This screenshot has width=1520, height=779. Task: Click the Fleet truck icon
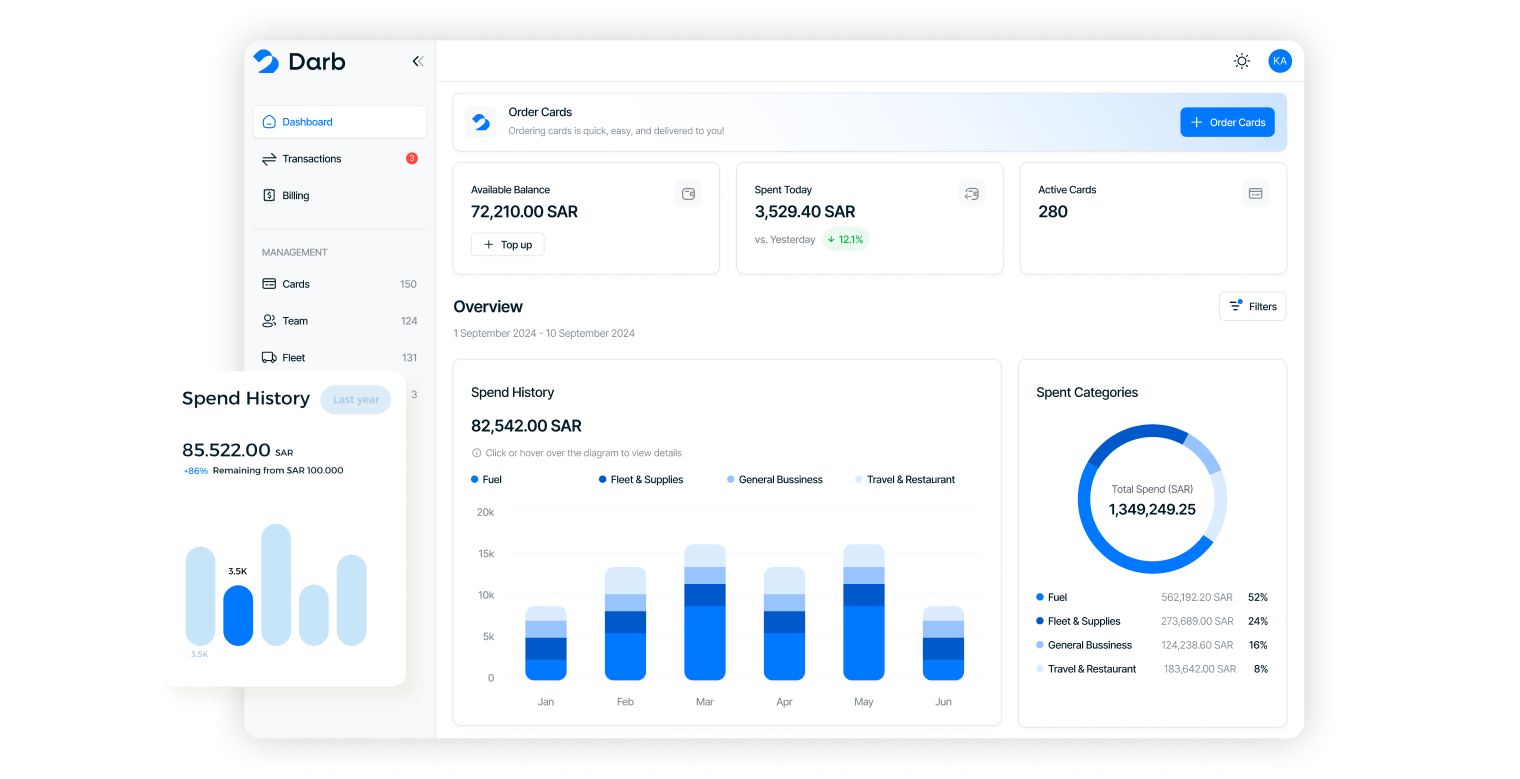coord(269,358)
